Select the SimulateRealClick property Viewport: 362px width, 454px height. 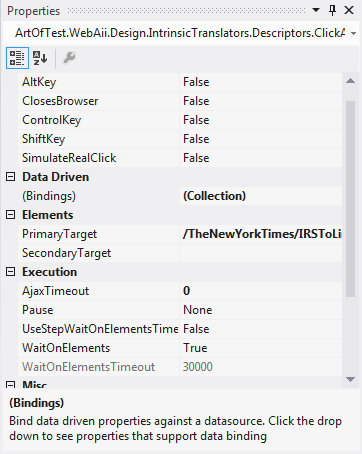(99, 158)
